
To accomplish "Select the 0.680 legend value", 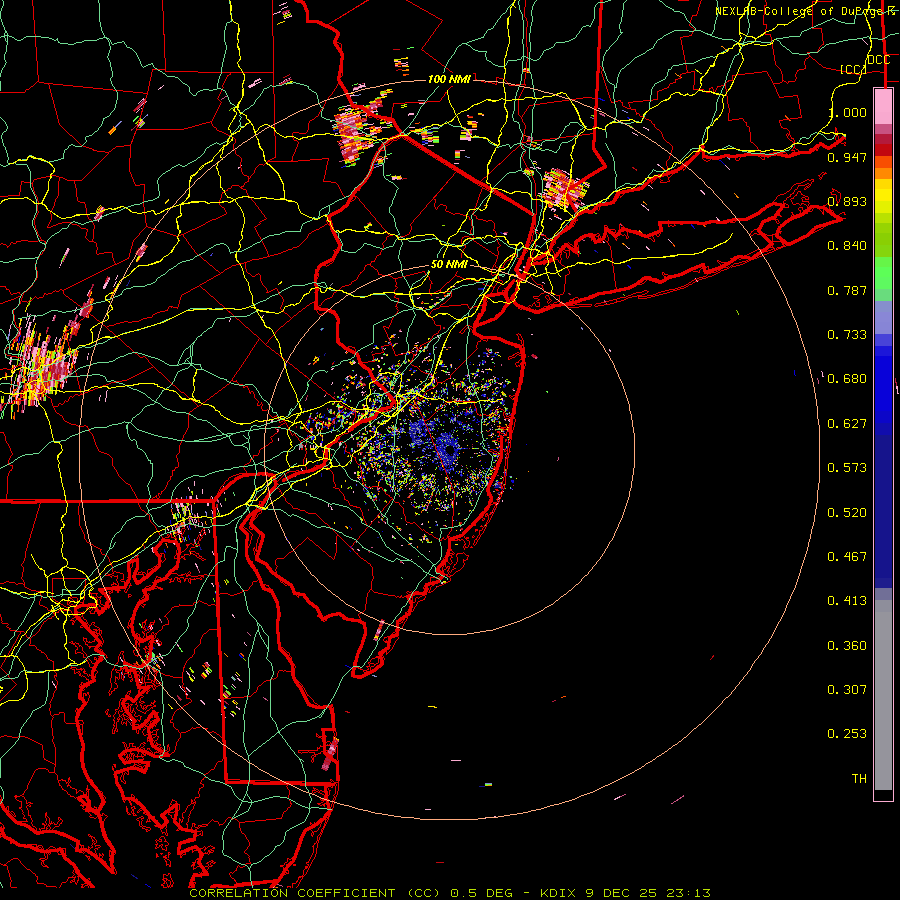I will tap(847, 379).
